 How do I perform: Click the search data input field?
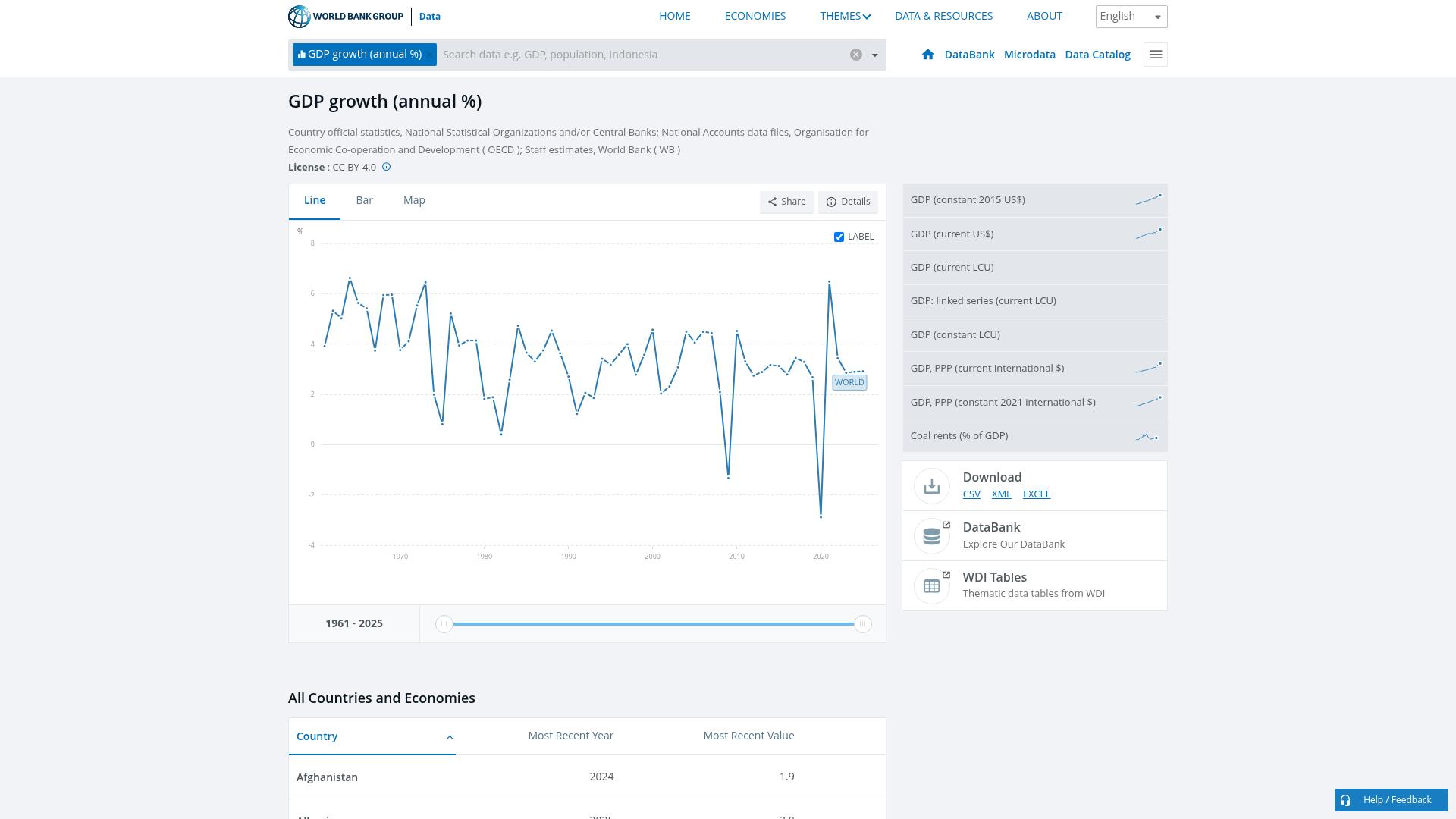(641, 55)
